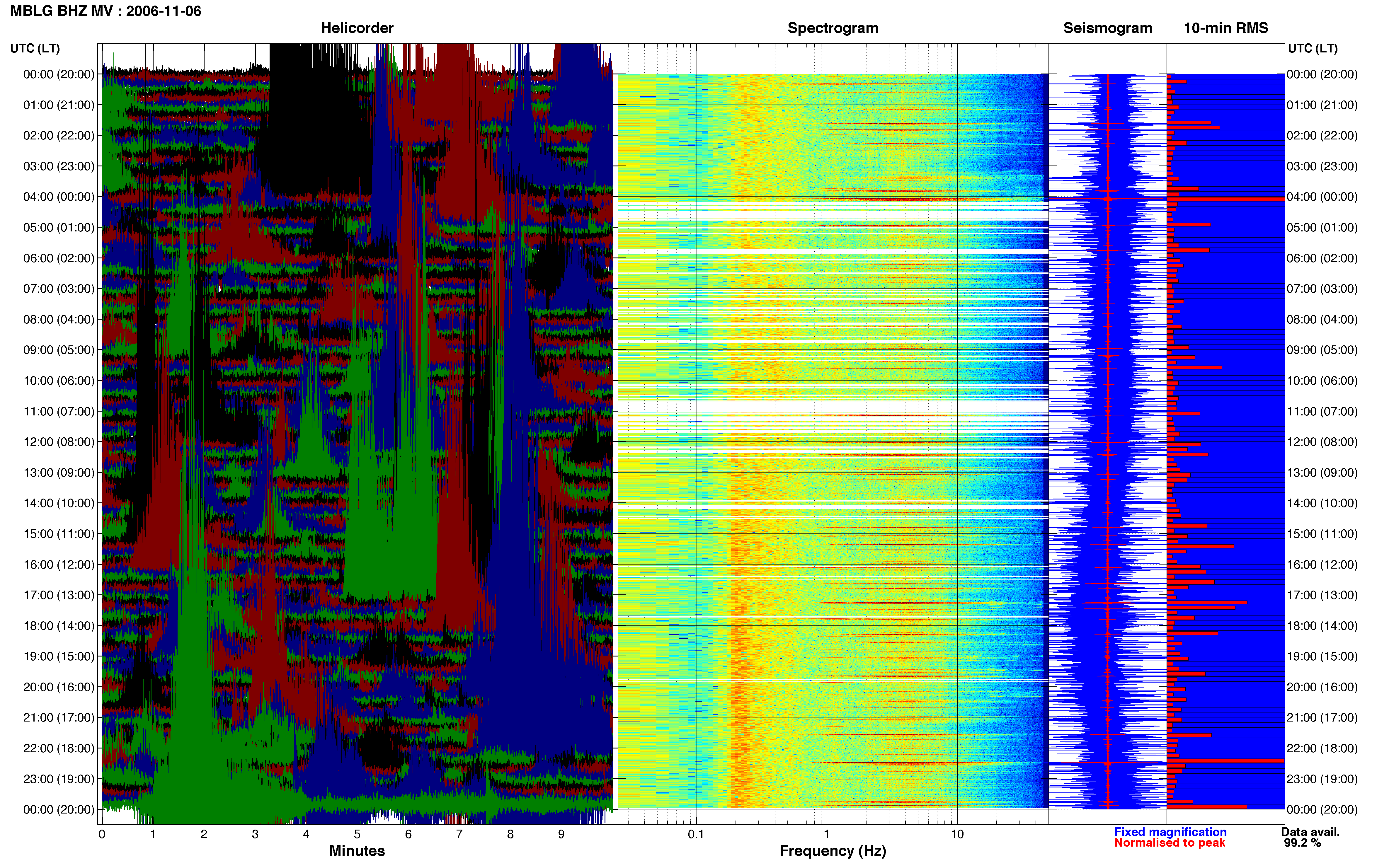The image size is (1389, 868).
Task: Click minute tick '5' under the Helicorder
Action: [x=357, y=834]
